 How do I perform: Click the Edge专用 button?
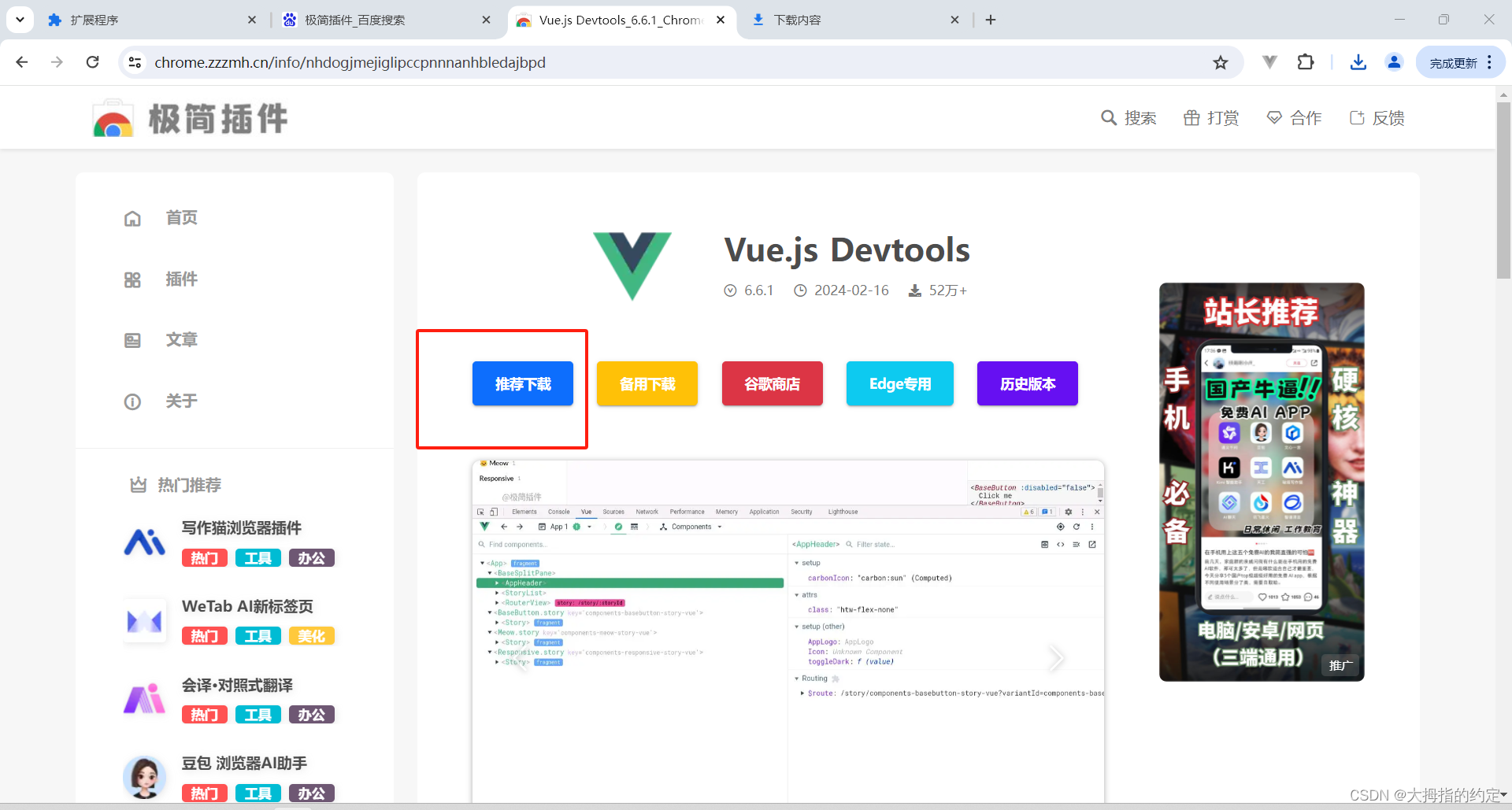900,384
